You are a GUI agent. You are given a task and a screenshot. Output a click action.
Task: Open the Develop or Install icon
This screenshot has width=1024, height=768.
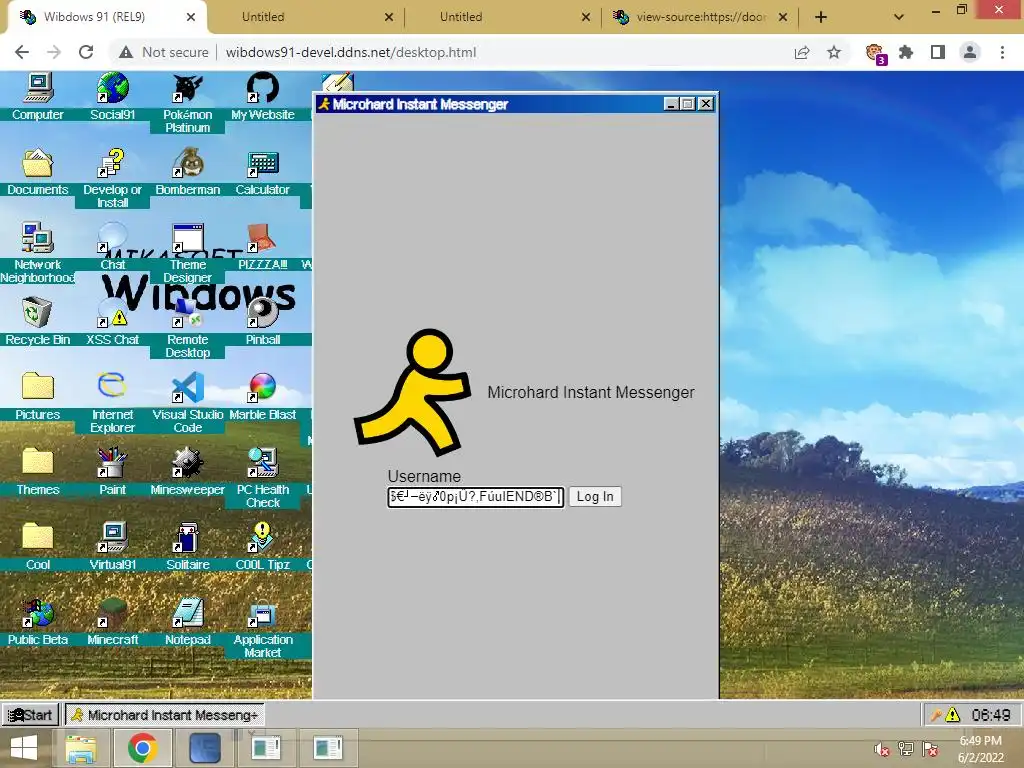click(x=112, y=163)
